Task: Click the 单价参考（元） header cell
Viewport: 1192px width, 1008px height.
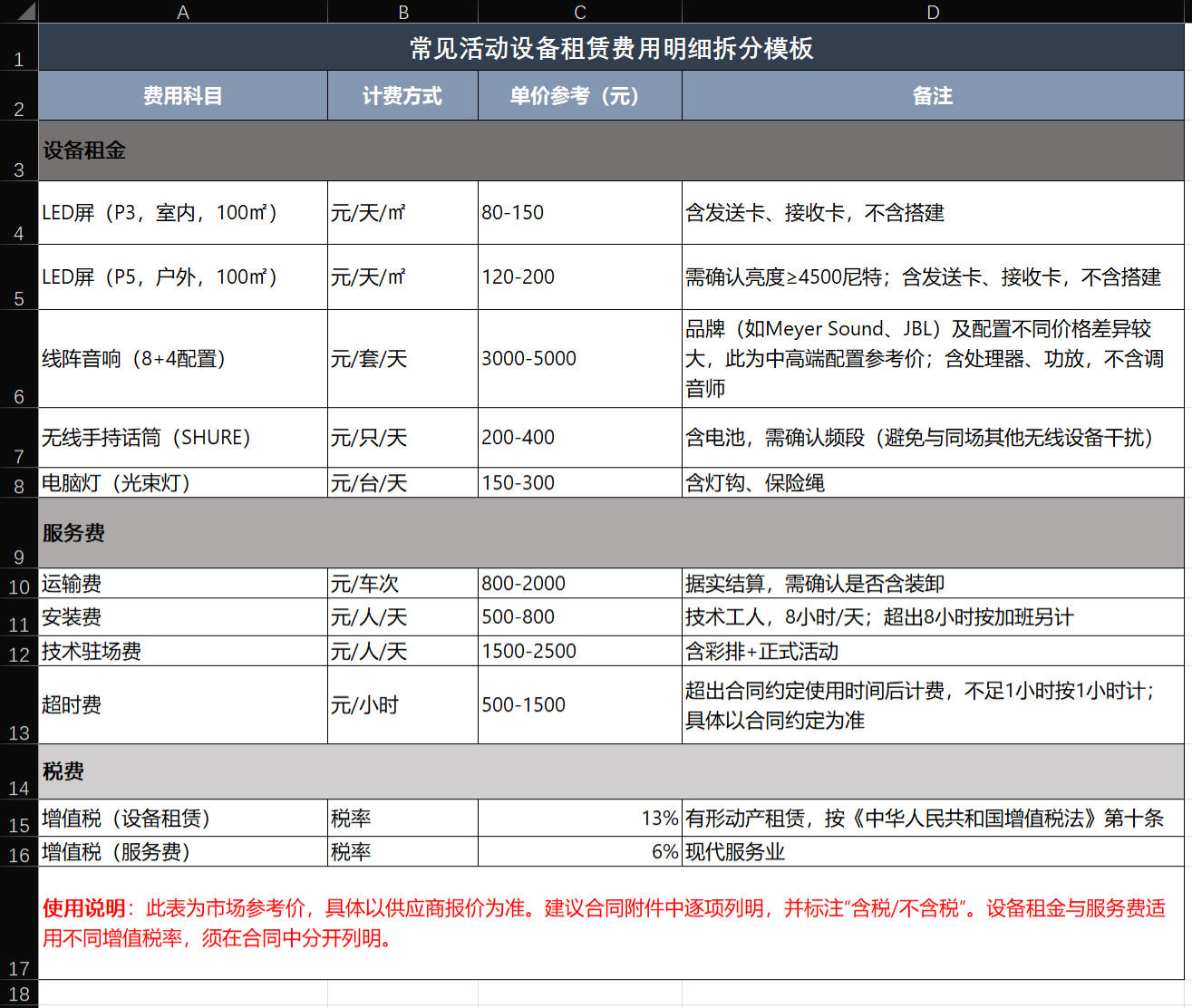Action: pyautogui.click(x=580, y=96)
